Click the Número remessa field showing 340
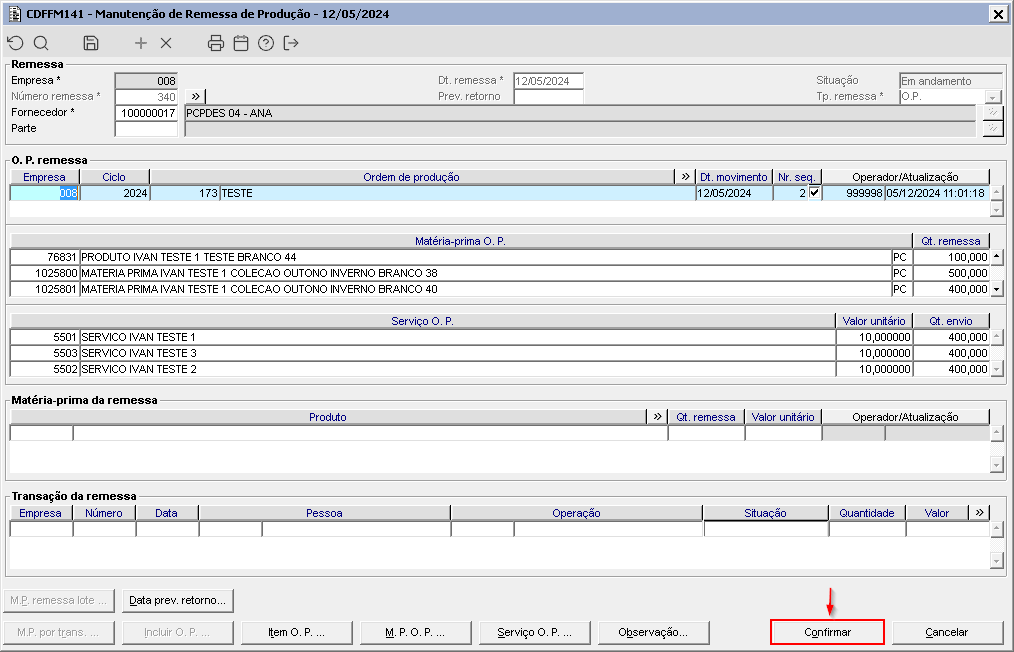Image resolution: width=1014 pixels, height=652 pixels. point(146,97)
